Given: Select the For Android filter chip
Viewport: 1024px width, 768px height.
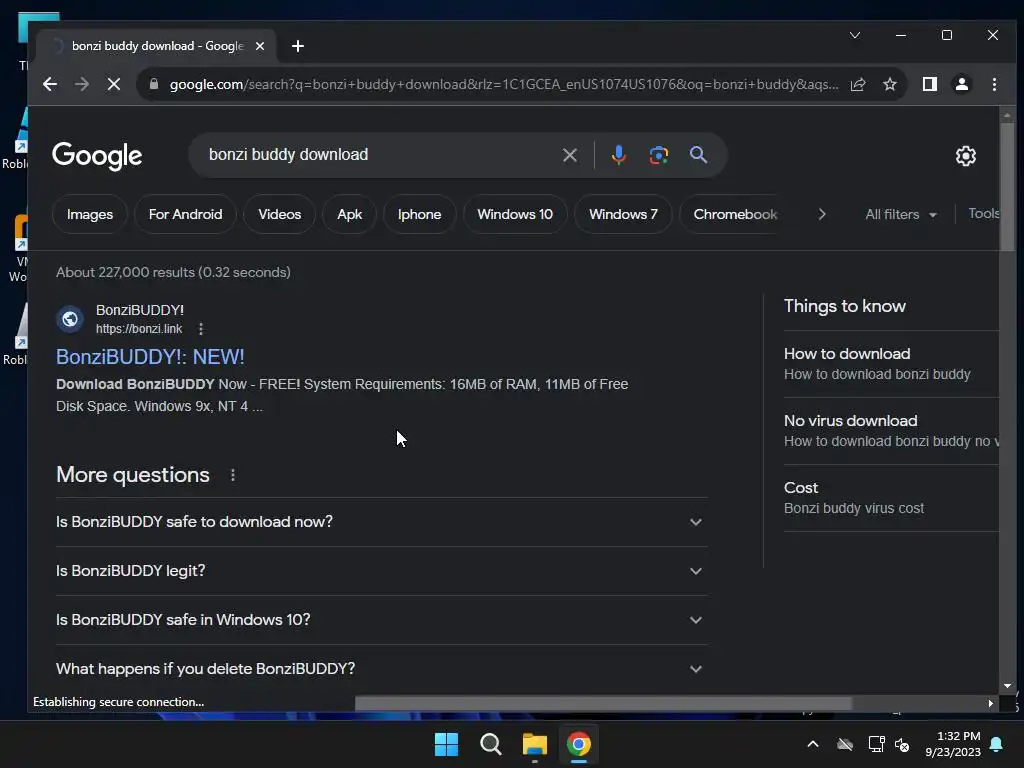Looking at the screenshot, I should click(x=185, y=214).
